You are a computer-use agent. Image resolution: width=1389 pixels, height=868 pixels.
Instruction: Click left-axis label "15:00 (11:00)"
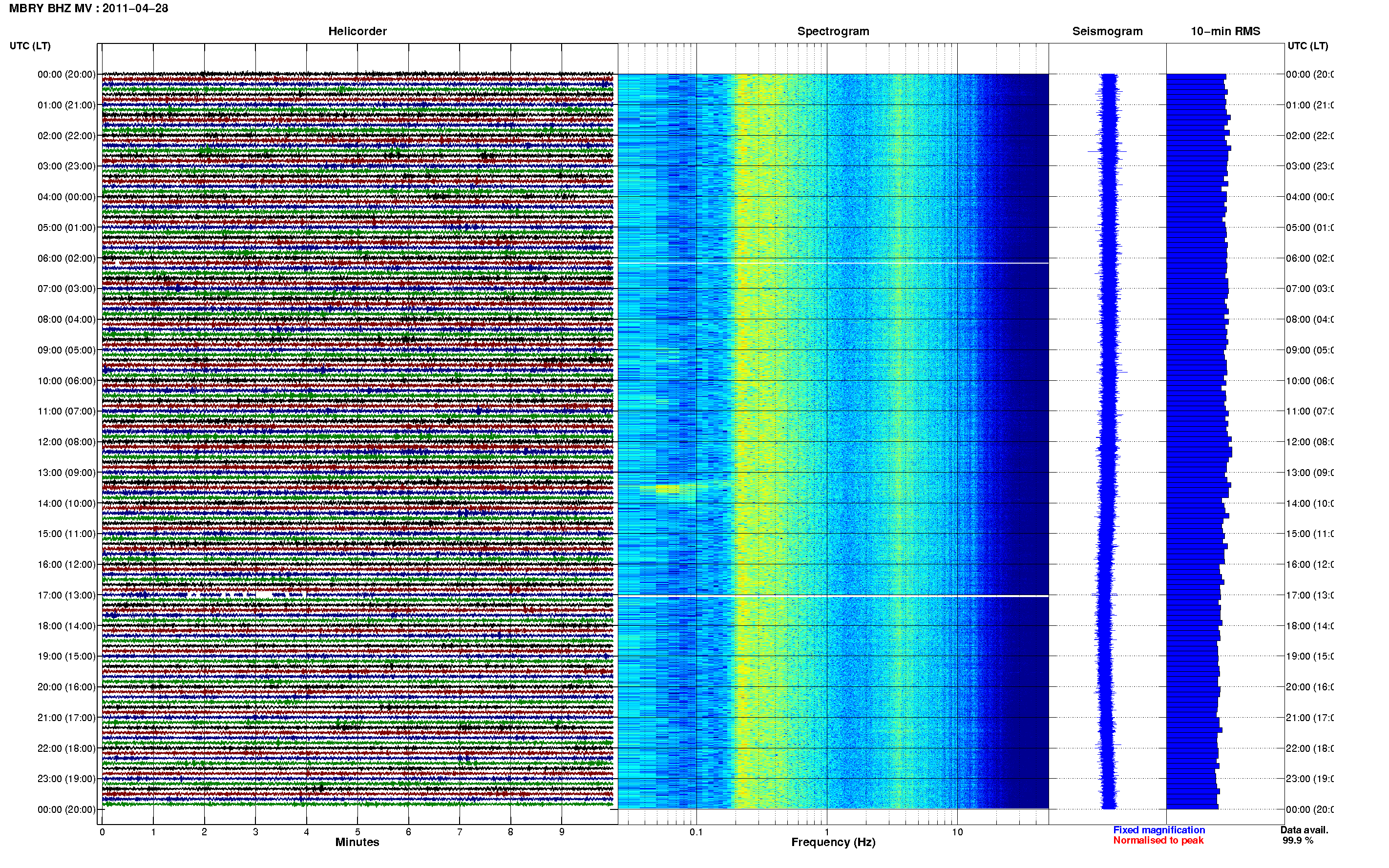[x=66, y=534]
